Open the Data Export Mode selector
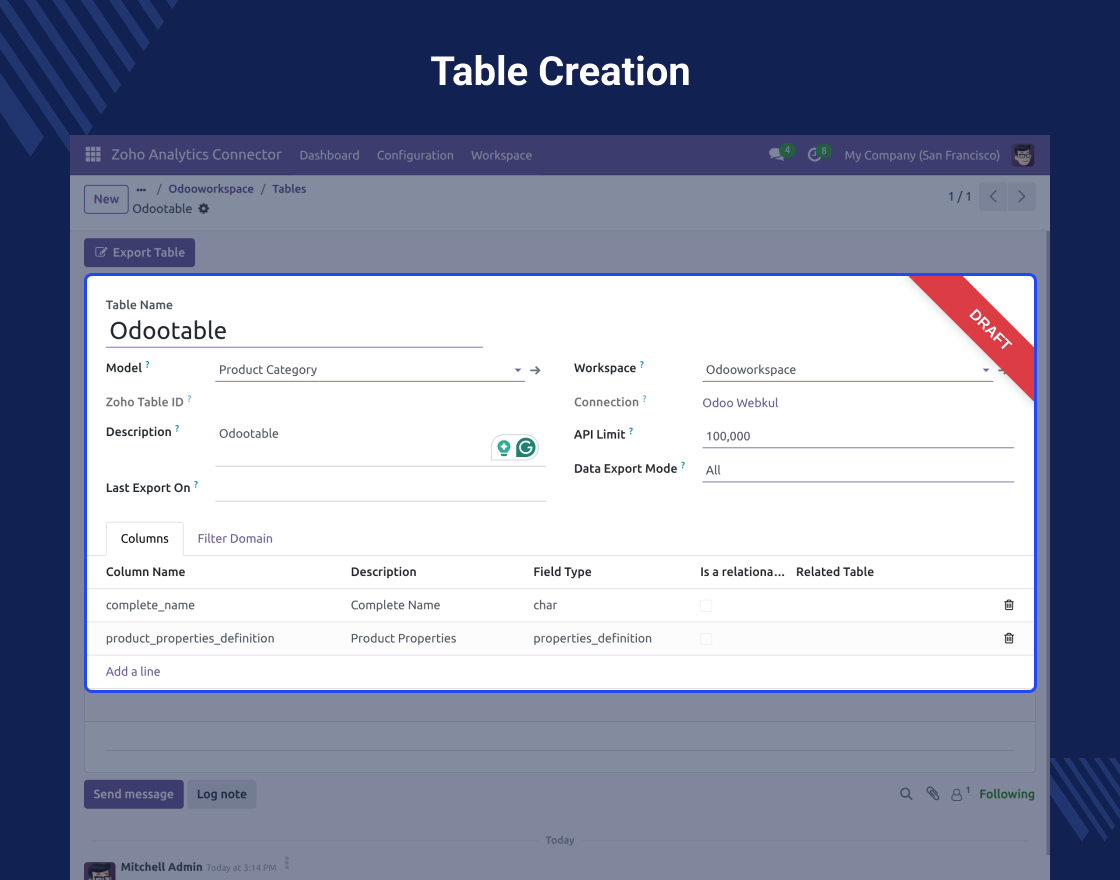 (858, 470)
